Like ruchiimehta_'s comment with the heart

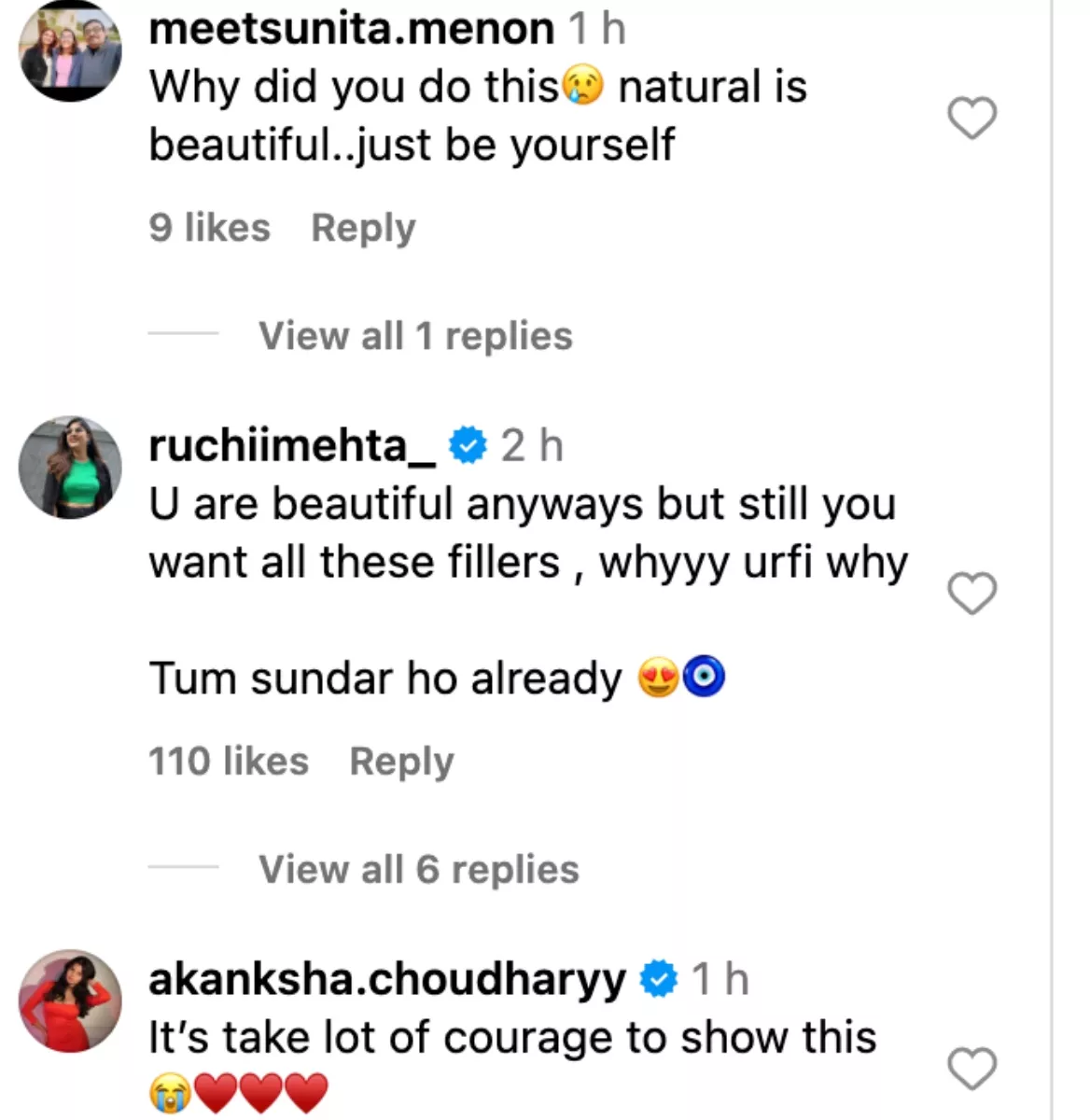point(971,593)
